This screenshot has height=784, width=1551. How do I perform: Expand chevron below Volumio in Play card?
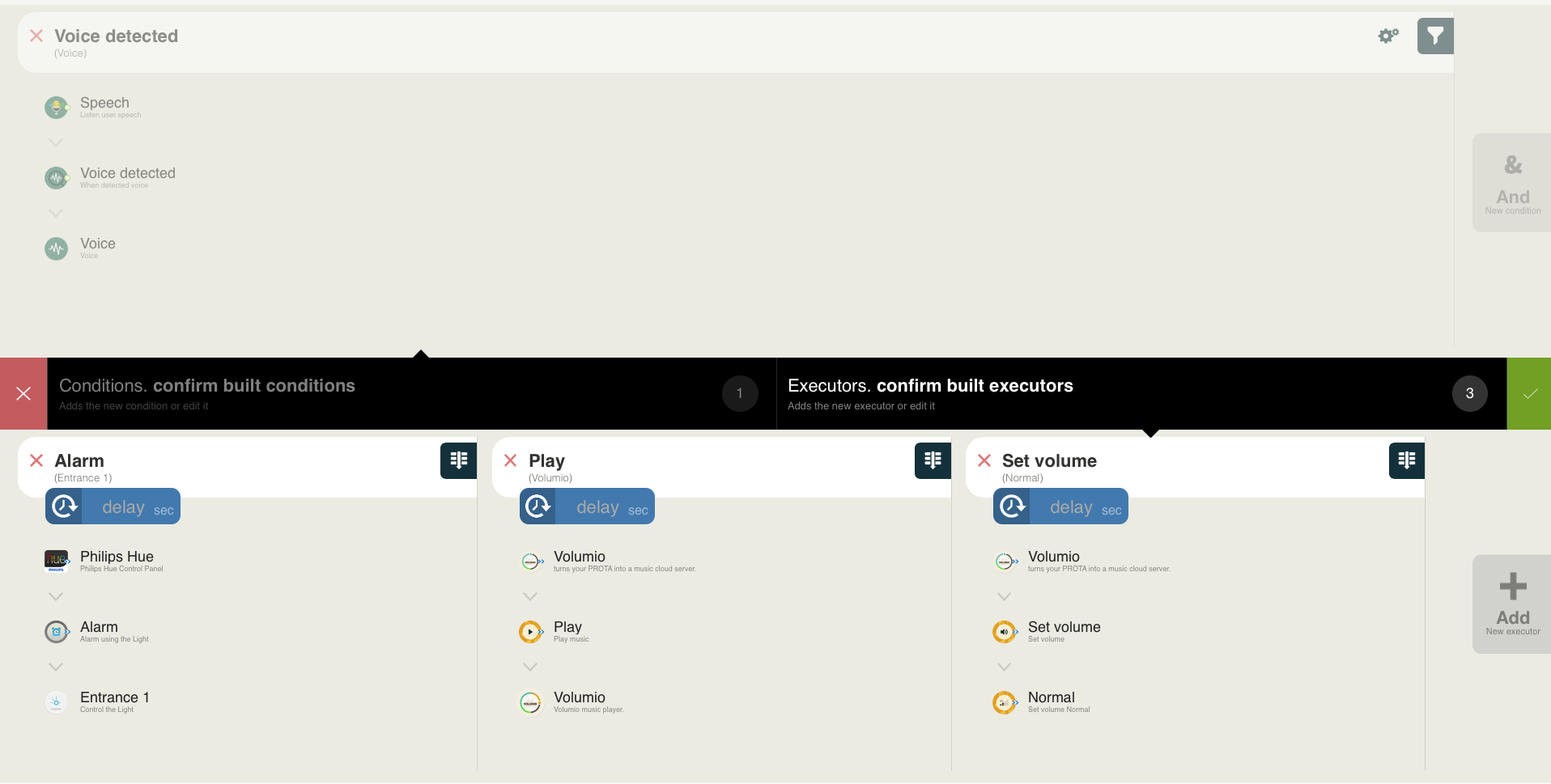[530, 596]
